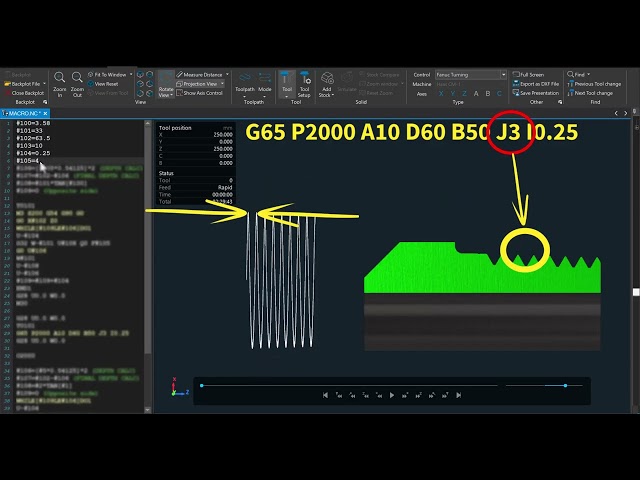Open Backplot group dialog launcher
Screen dimensions: 640x480
tap(45, 102)
